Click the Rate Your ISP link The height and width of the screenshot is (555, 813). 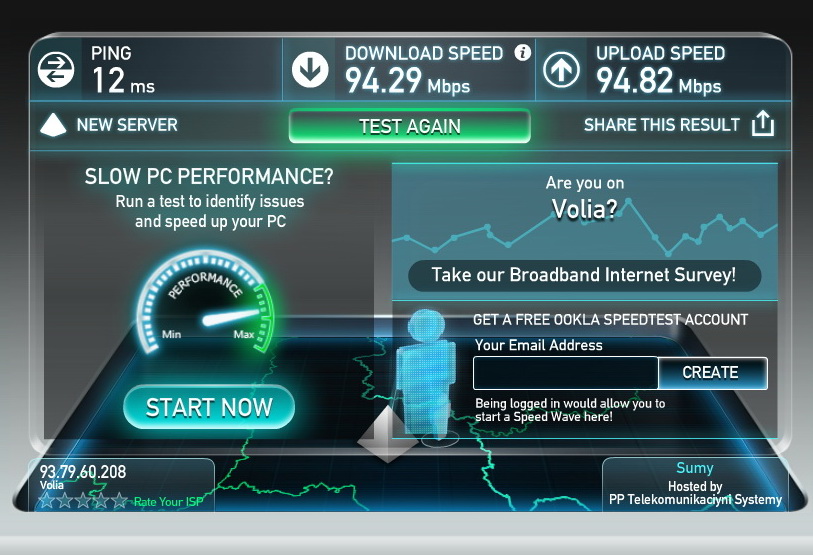168,502
